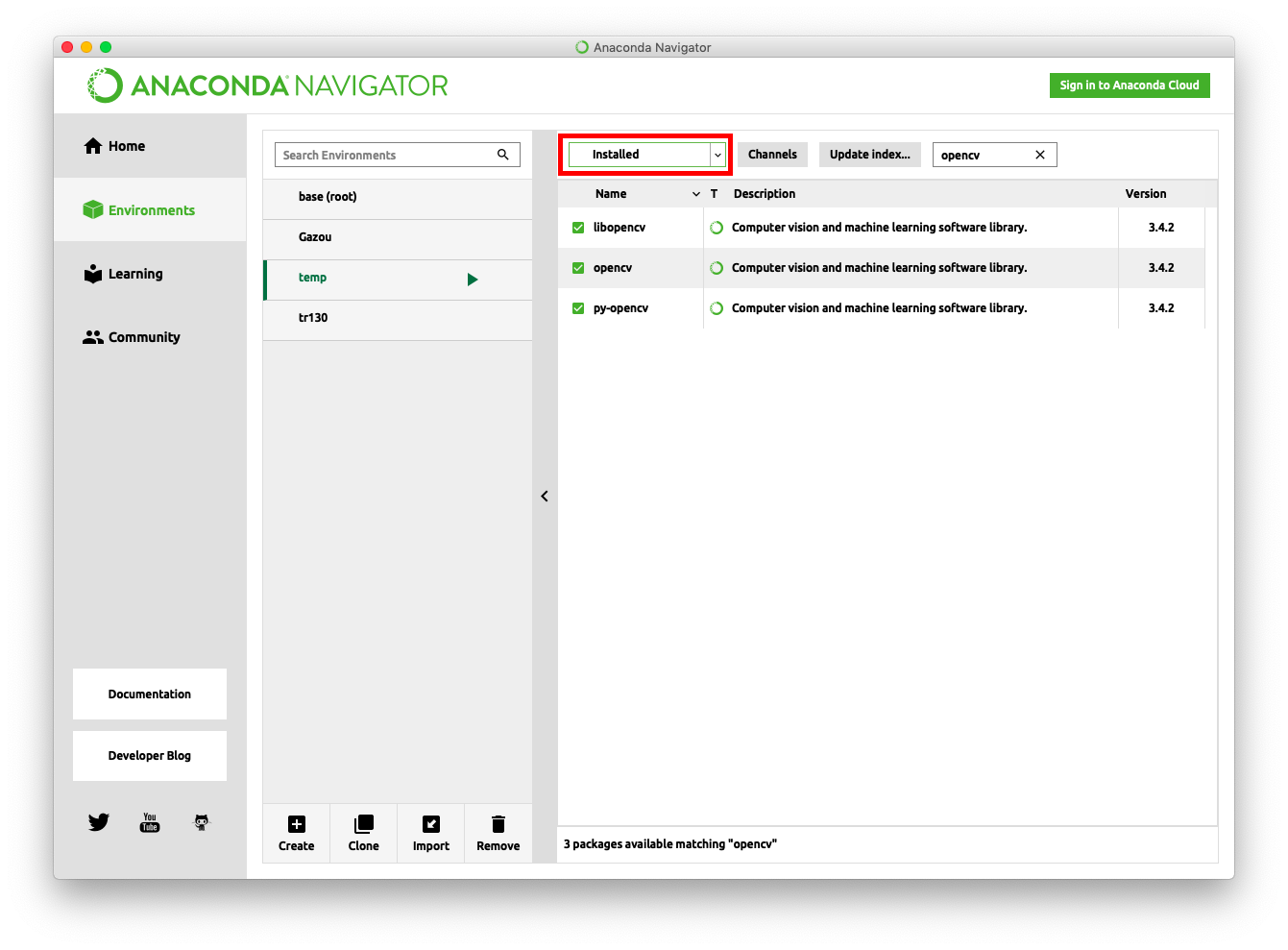
Task: Click the py-opencv package type icon
Action: (717, 308)
